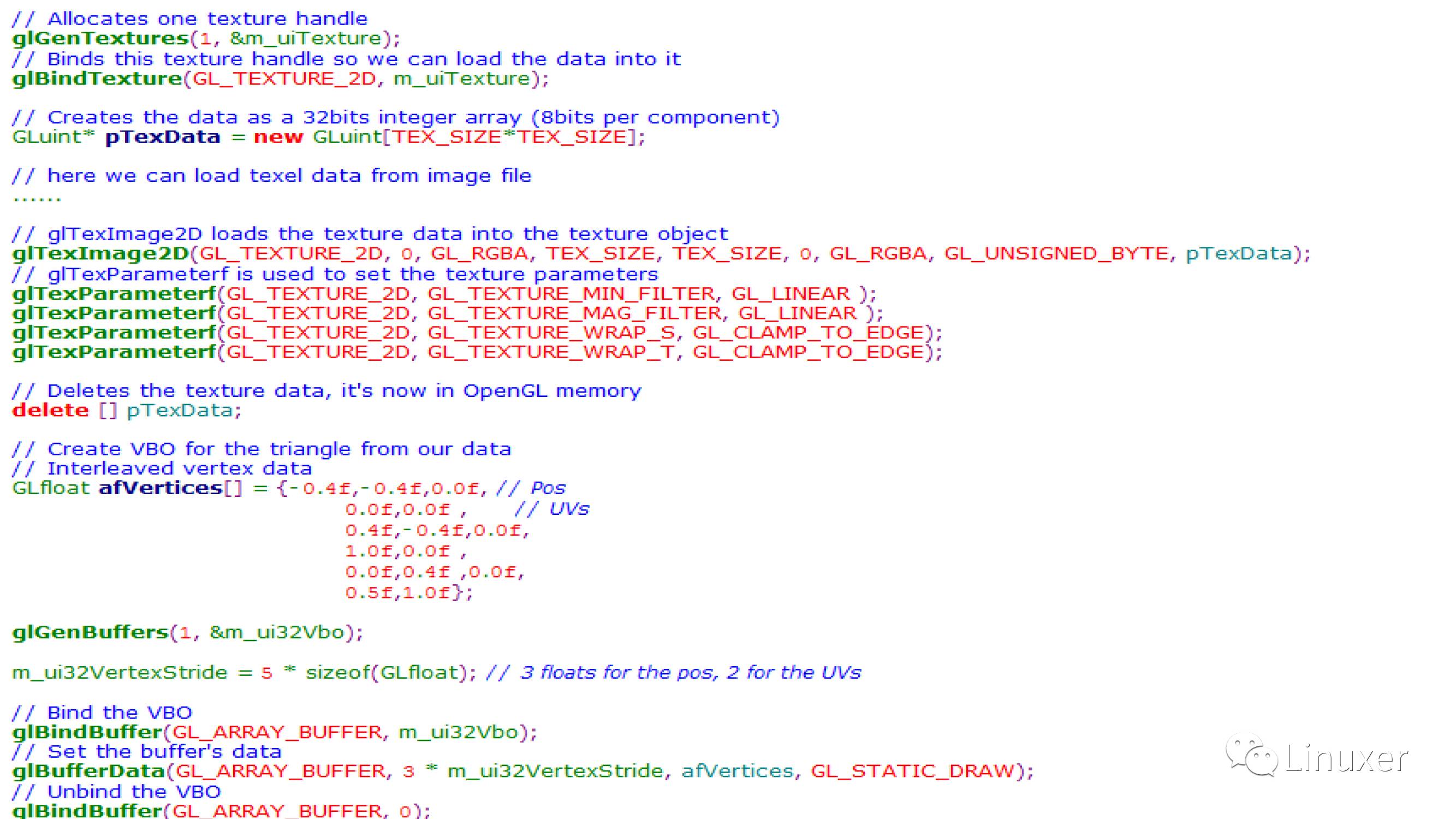The height and width of the screenshot is (819, 1456).
Task: Click the "0.5f,1.0f};" closing line
Action: pyautogui.click(x=409, y=592)
